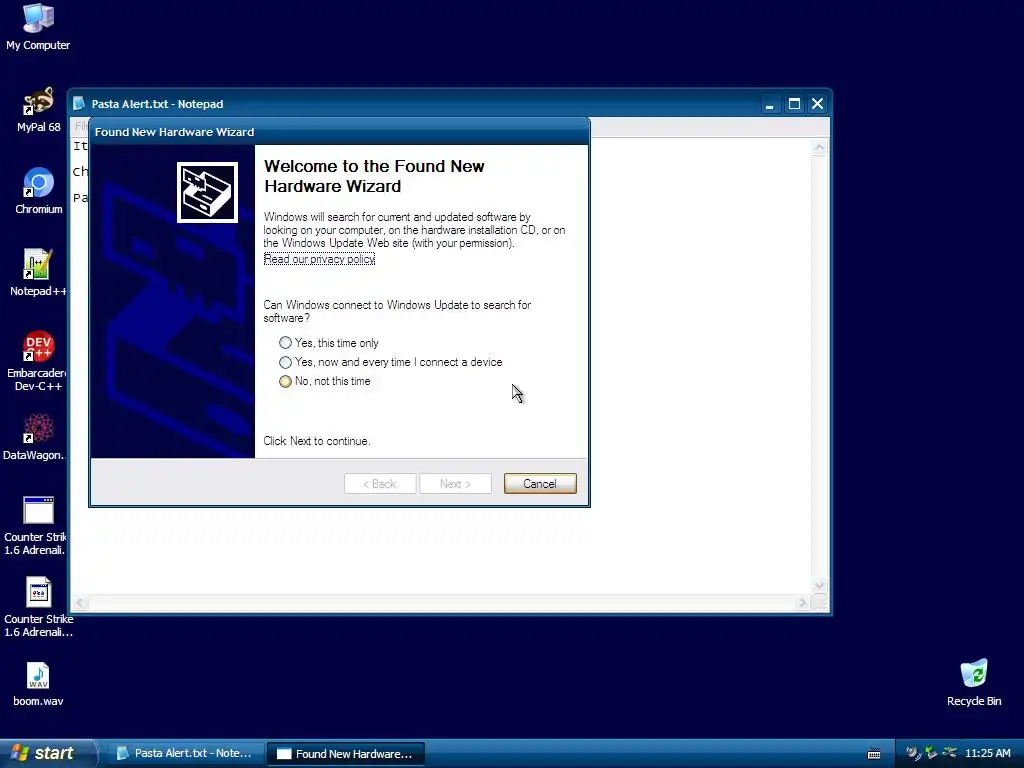The height and width of the screenshot is (768, 1024).
Task: Activate the Found New Hardware taskbar button
Action: coord(346,754)
